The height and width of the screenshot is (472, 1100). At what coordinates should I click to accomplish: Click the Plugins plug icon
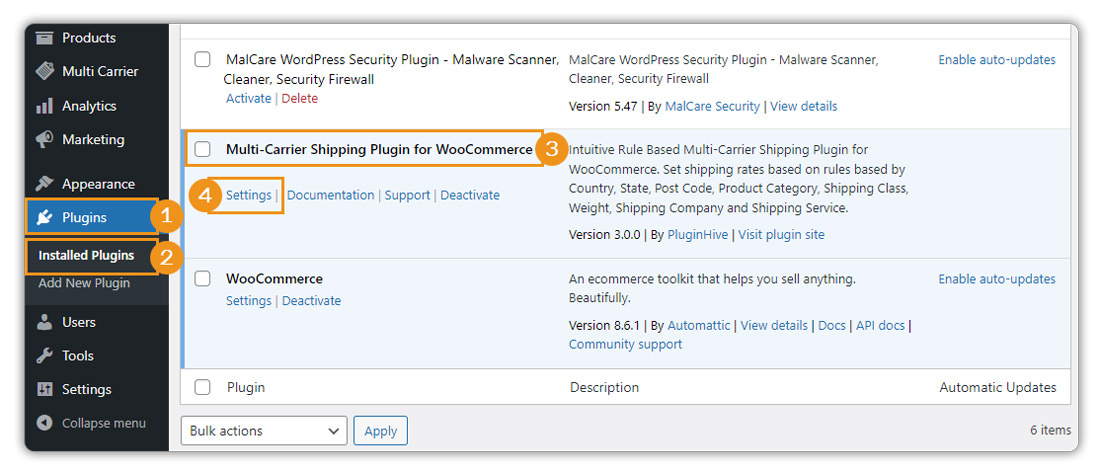point(44,217)
